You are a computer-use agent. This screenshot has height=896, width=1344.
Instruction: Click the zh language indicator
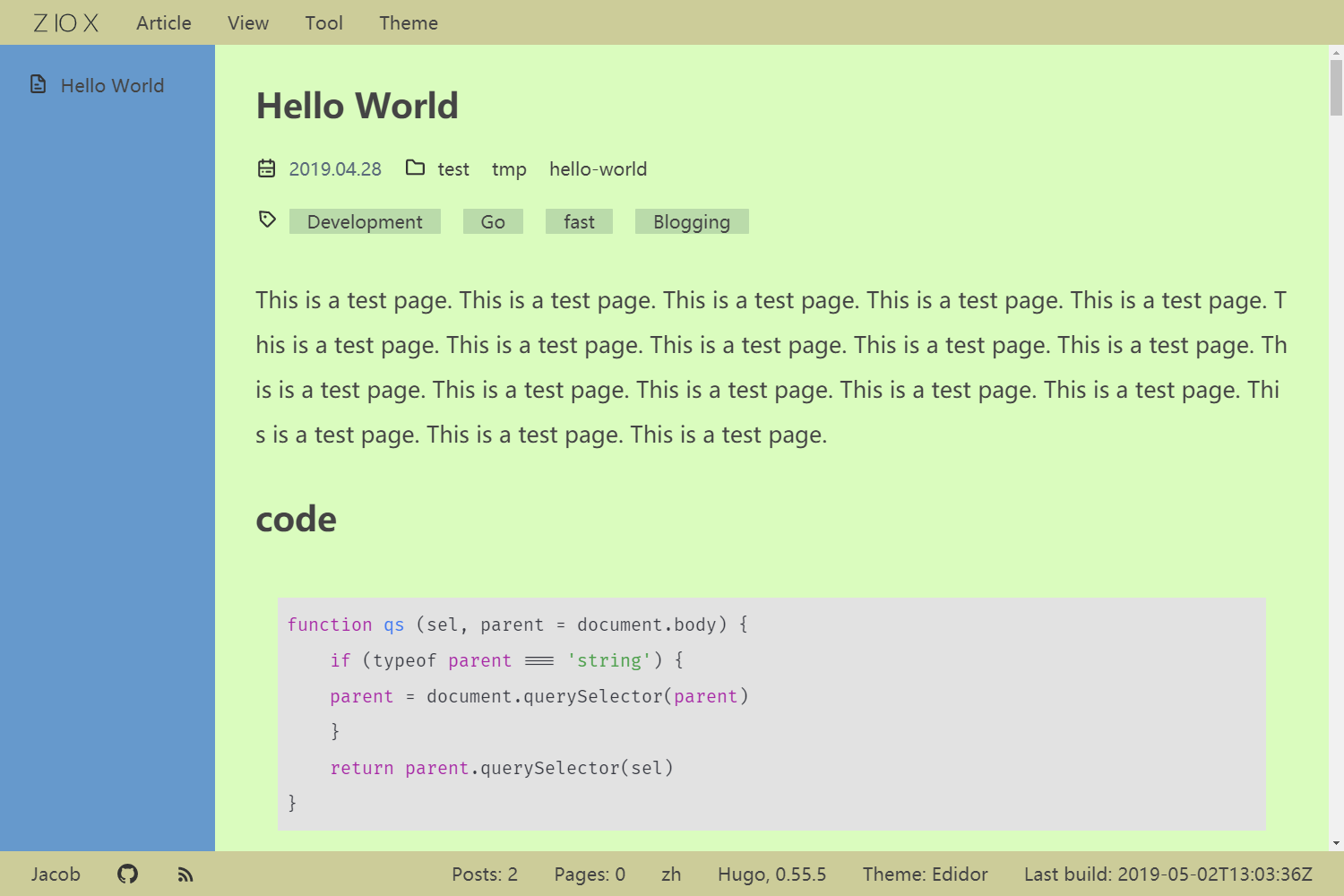pyautogui.click(x=671, y=874)
